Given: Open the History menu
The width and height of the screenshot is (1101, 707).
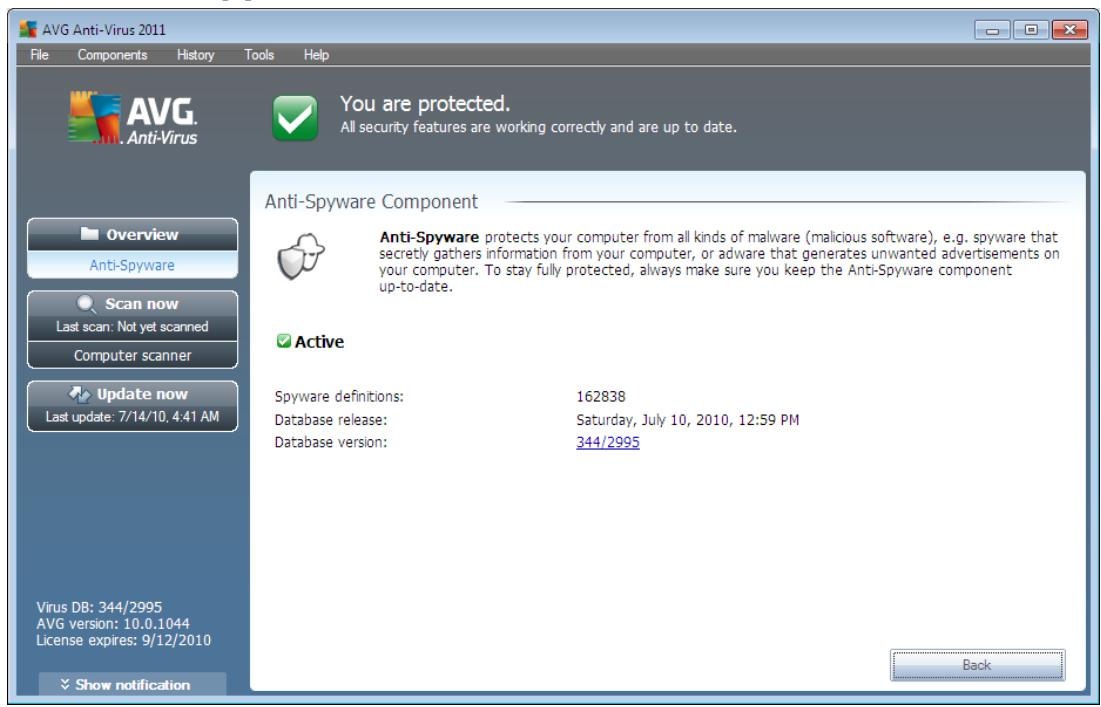Looking at the screenshot, I should 195,55.
